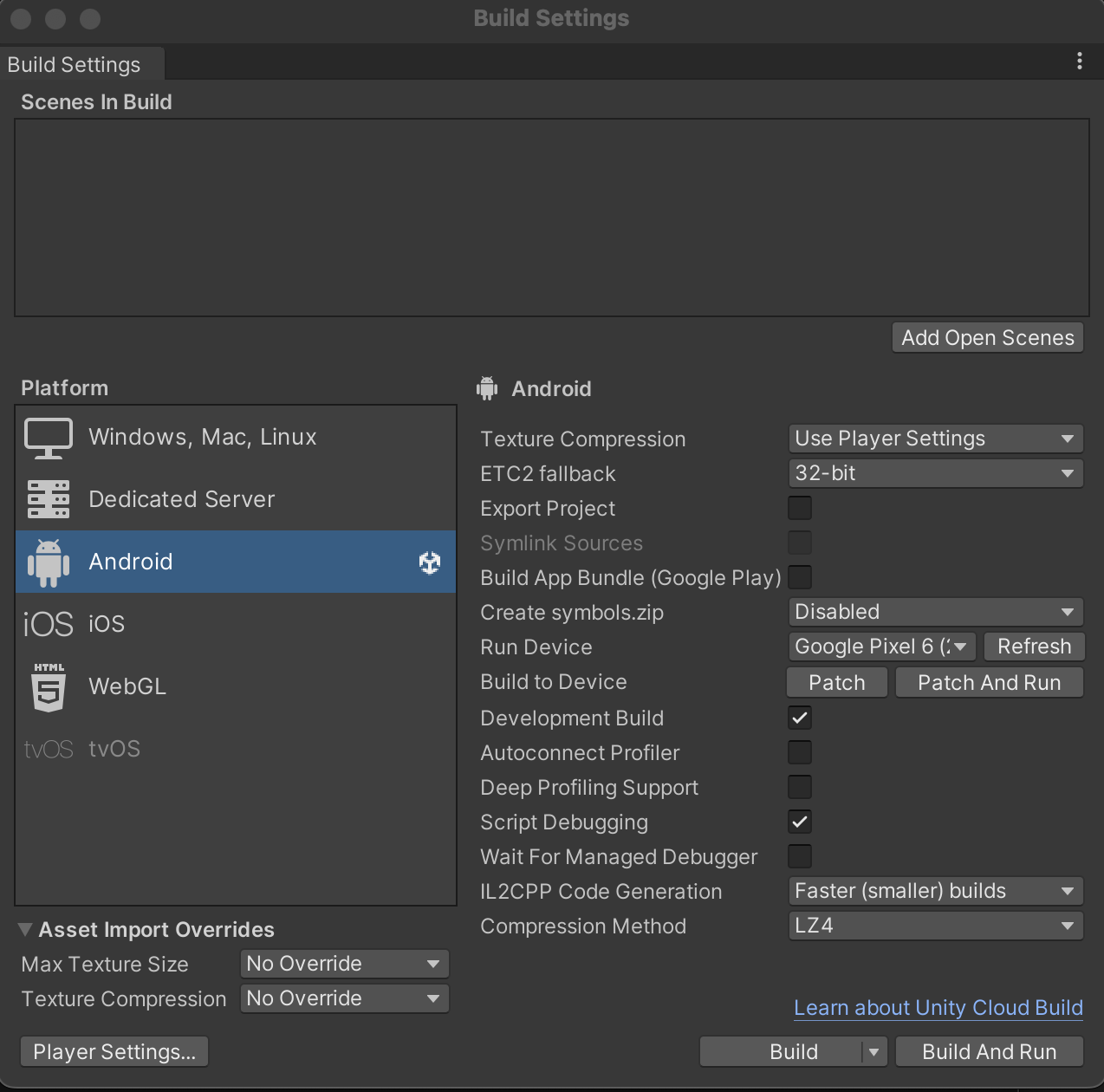
Task: Open the Compression Method dropdown
Action: pos(935,926)
